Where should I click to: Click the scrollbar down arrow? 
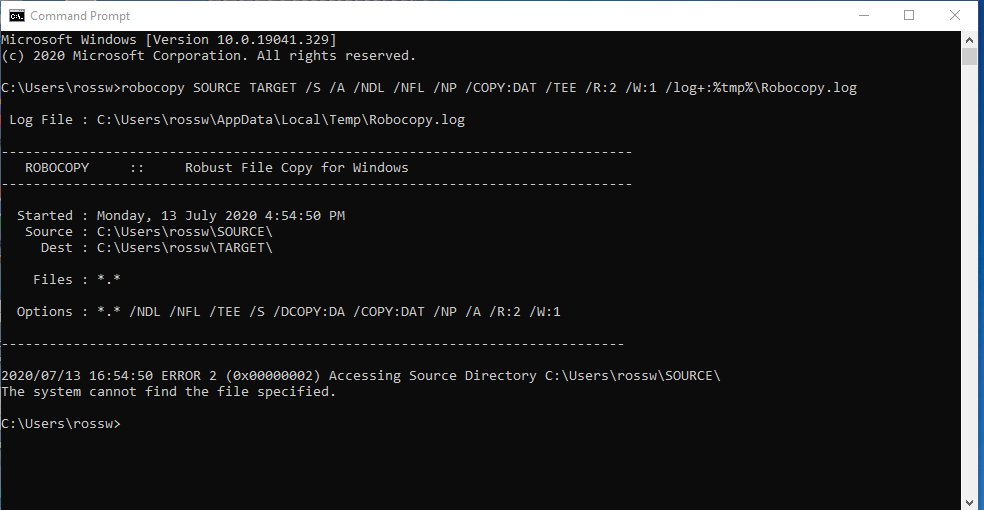point(969,501)
